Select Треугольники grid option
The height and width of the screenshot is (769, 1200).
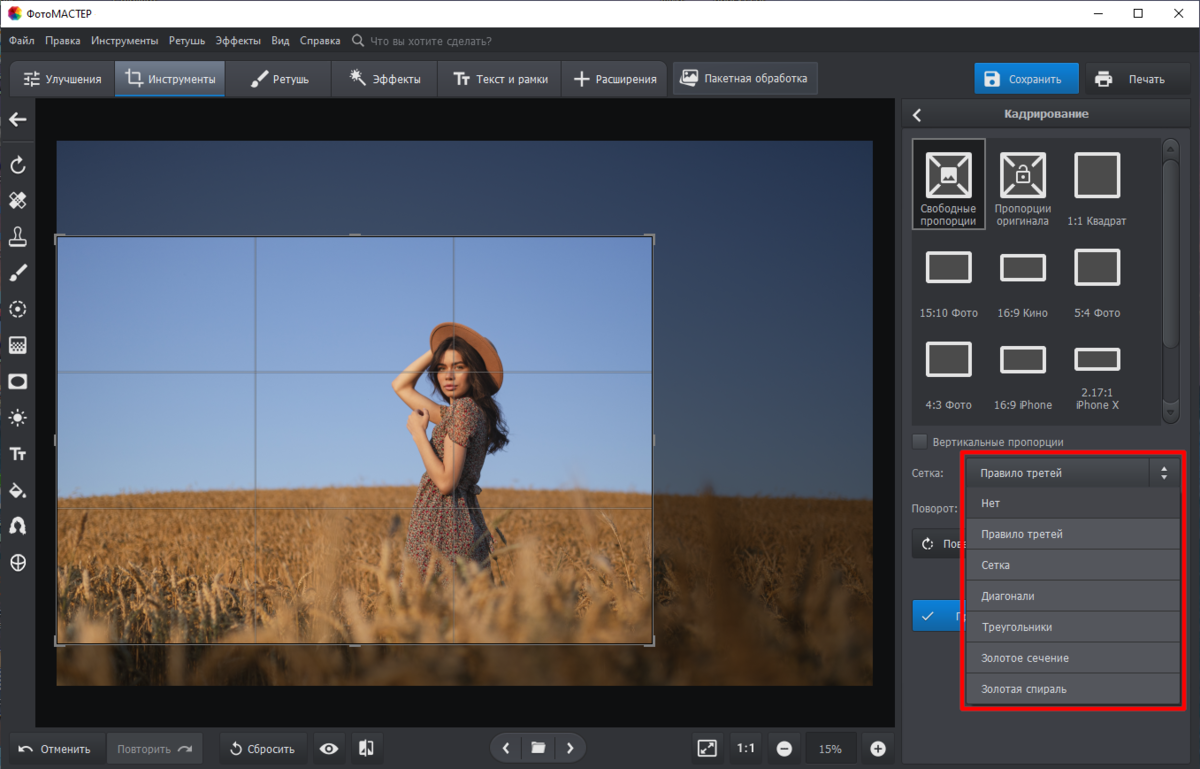(x=1072, y=627)
